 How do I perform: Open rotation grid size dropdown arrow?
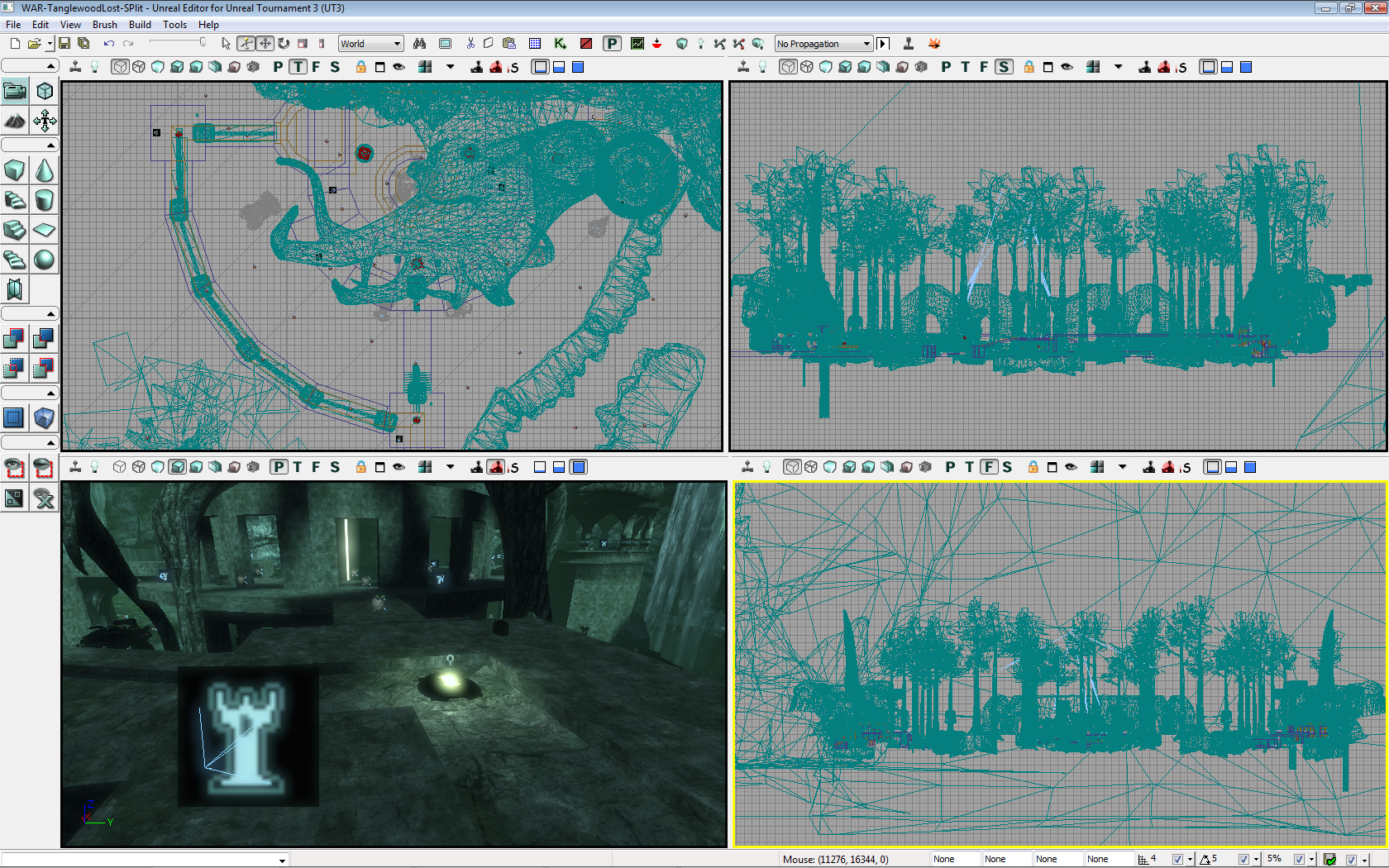tap(1256, 860)
